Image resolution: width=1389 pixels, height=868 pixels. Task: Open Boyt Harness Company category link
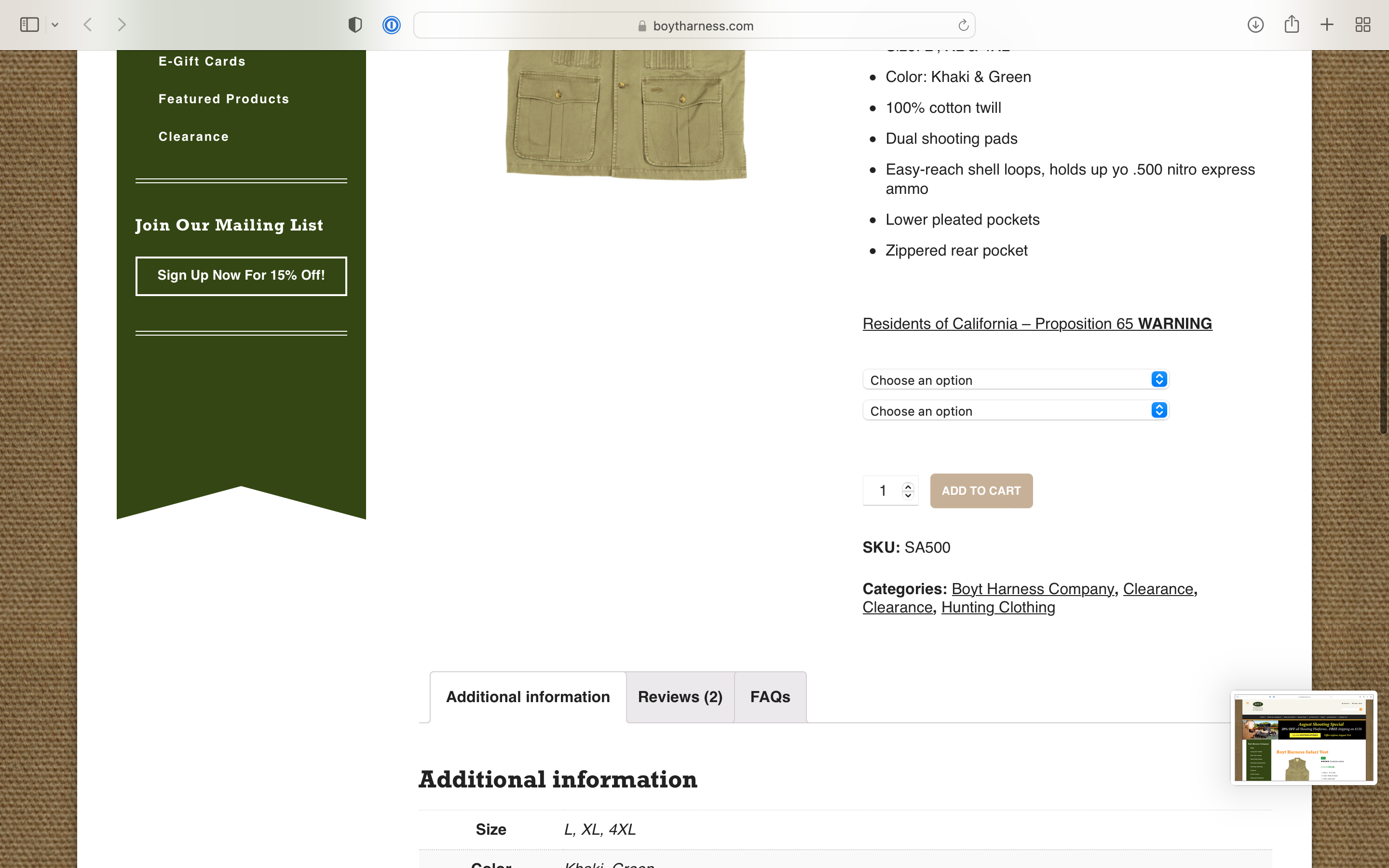1033,589
